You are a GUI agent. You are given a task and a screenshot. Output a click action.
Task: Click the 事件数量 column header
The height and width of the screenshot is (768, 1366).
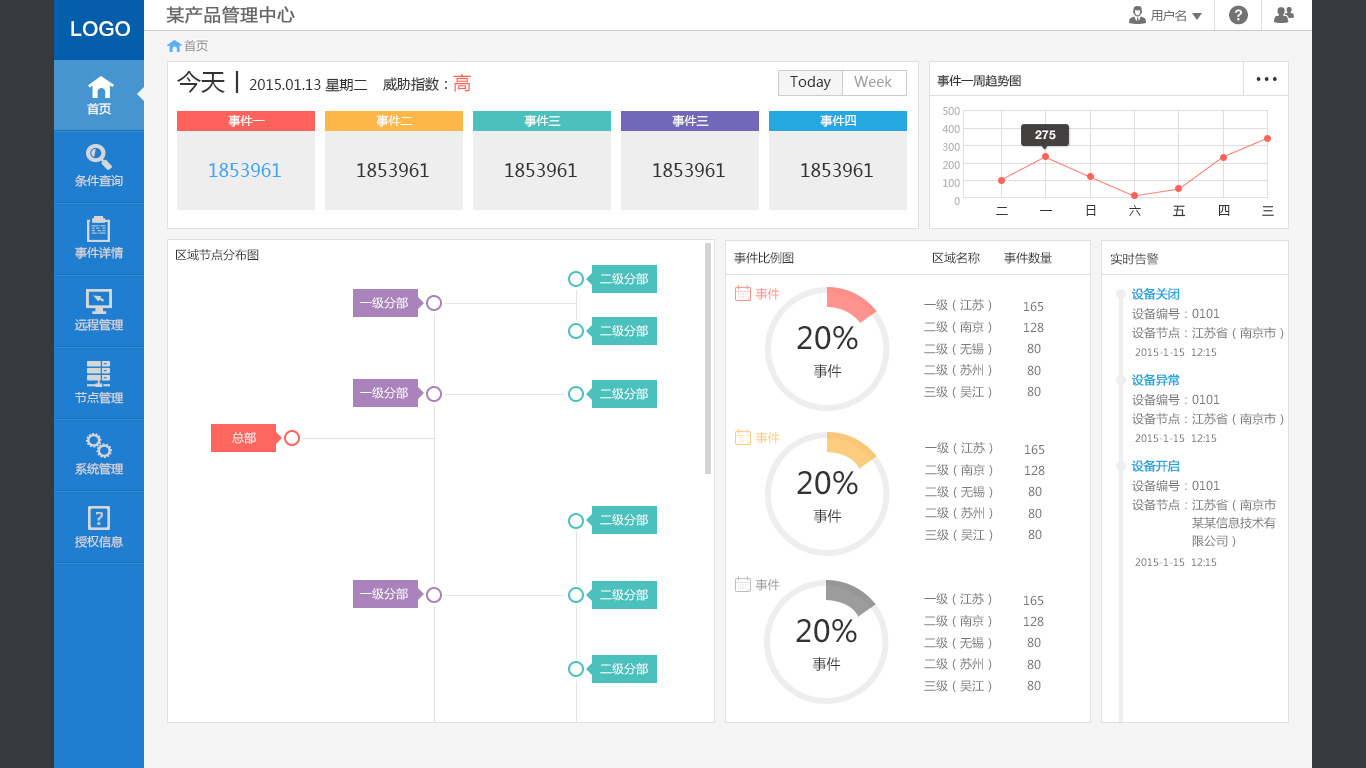coord(1028,258)
